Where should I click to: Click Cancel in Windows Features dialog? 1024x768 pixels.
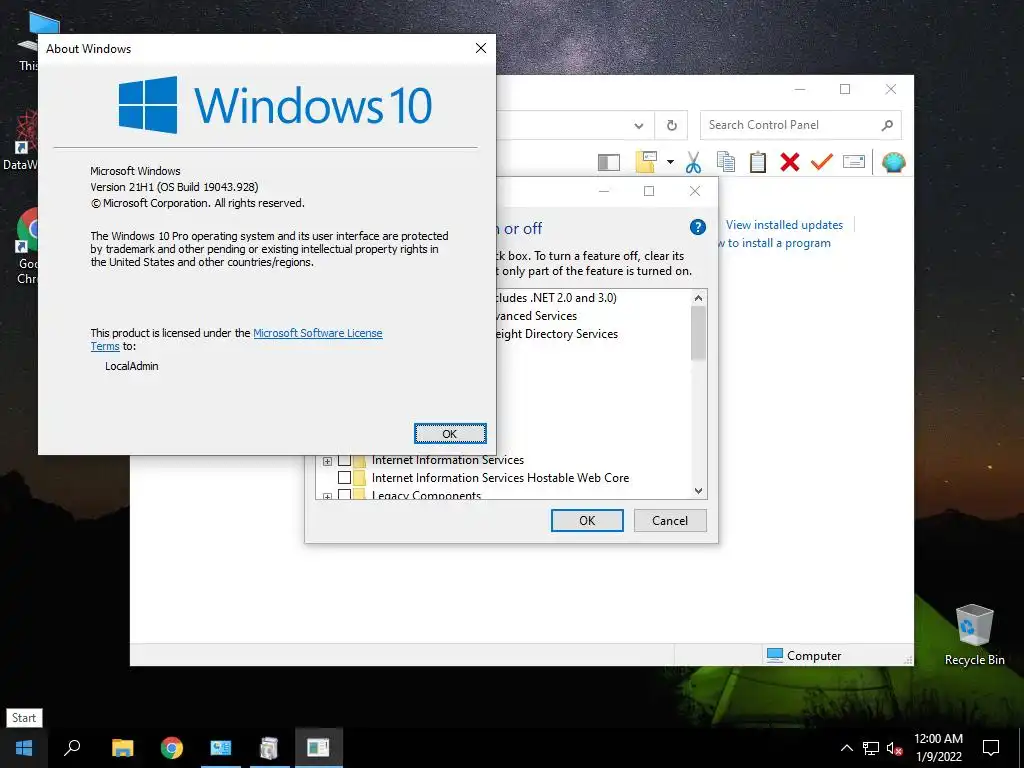pyautogui.click(x=670, y=520)
